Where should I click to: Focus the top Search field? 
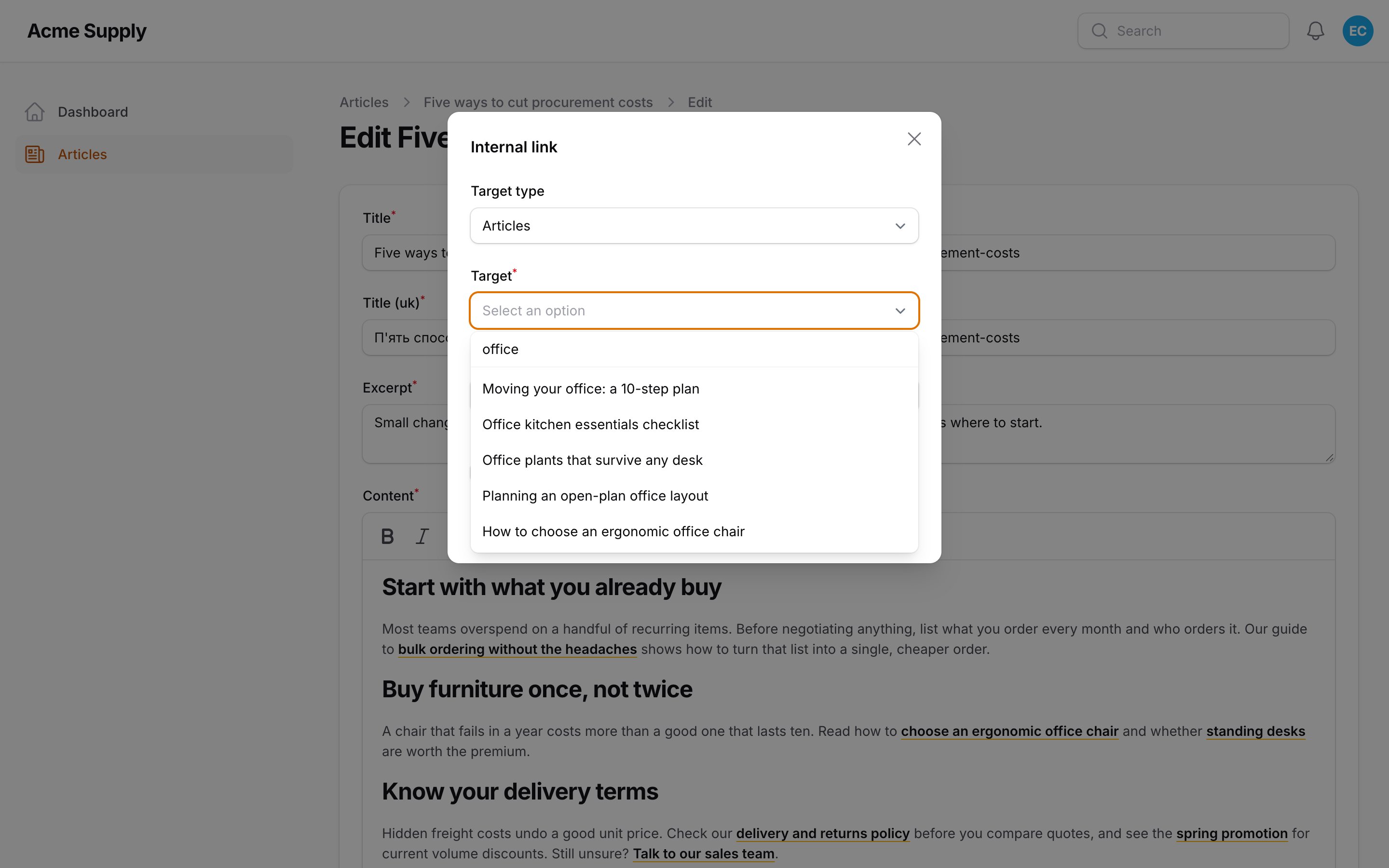point(1183,31)
